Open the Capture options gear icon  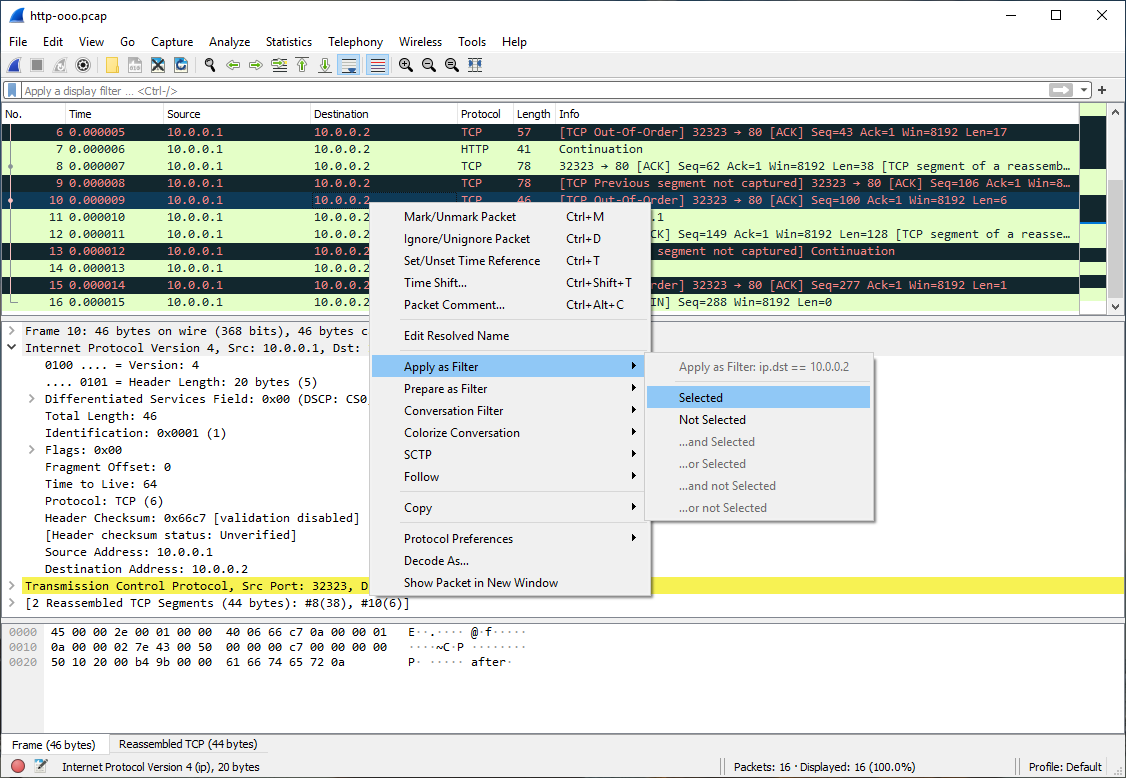point(82,64)
